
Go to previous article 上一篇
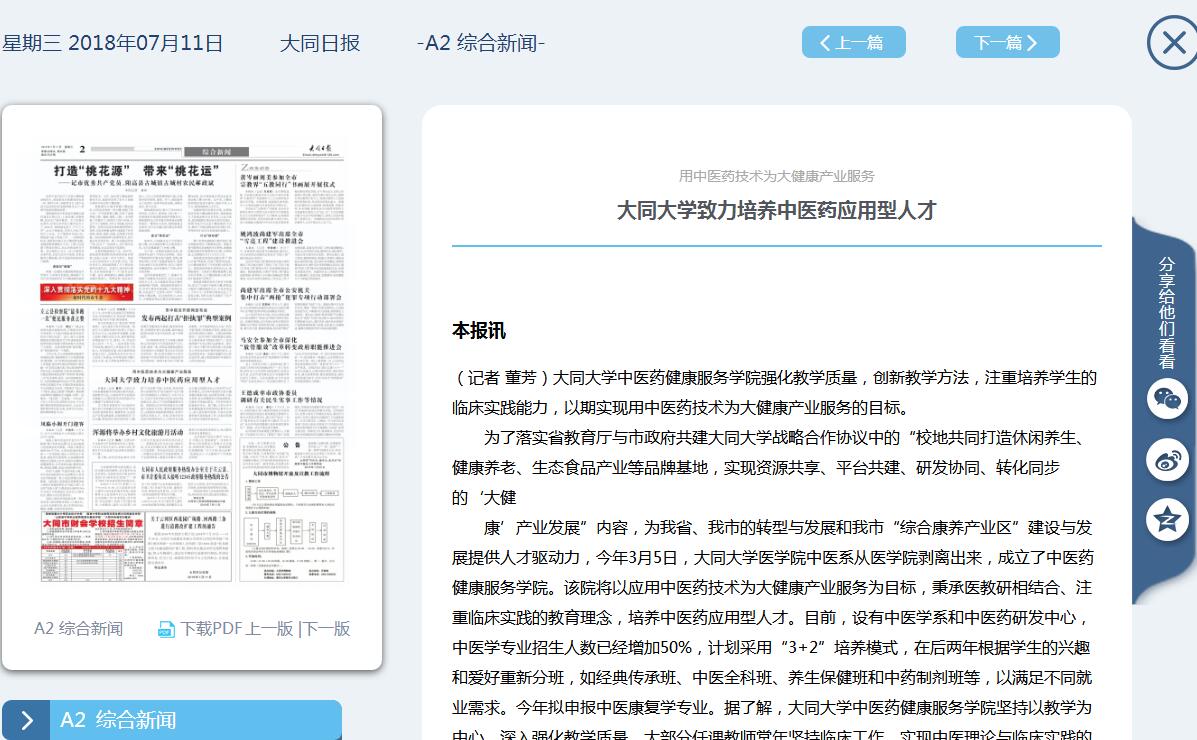coord(853,42)
